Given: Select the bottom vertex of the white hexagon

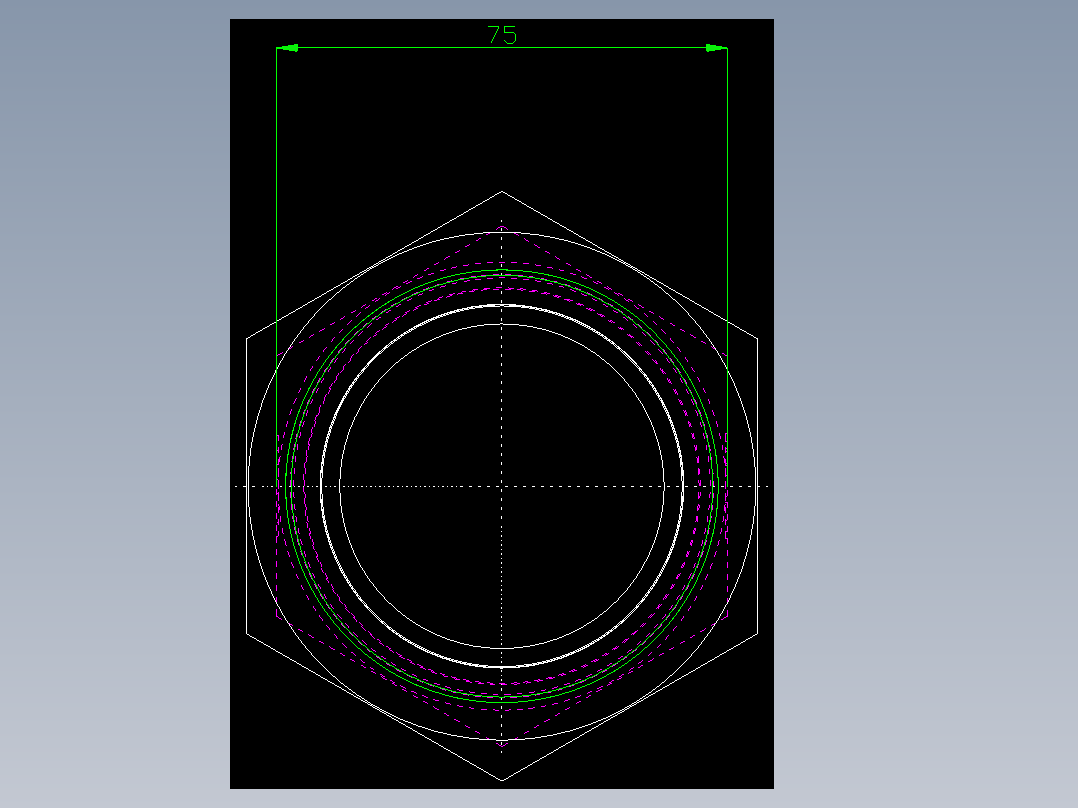Looking at the screenshot, I should coord(502,780).
